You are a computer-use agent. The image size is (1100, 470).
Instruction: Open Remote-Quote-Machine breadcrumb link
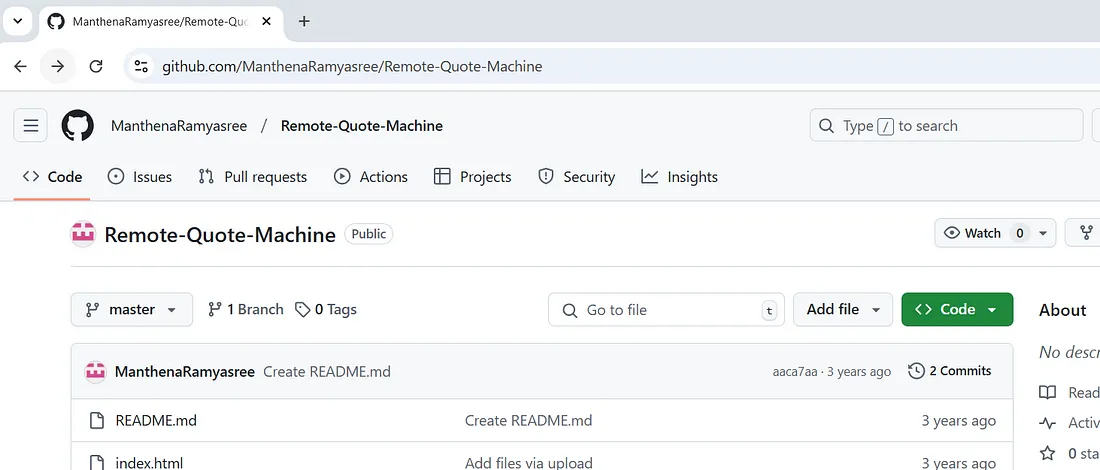[x=362, y=126]
